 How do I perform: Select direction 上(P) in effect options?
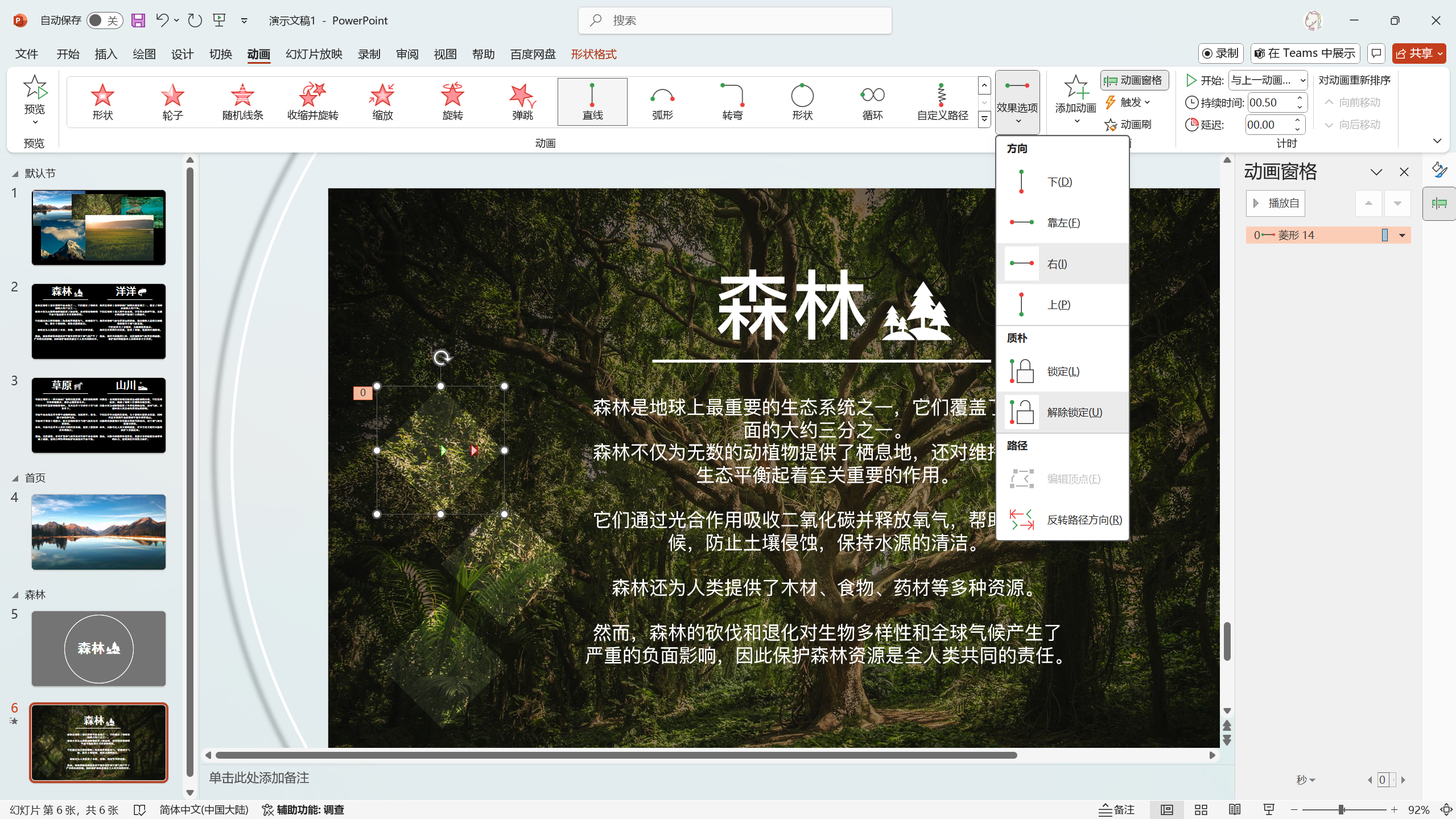click(x=1062, y=304)
